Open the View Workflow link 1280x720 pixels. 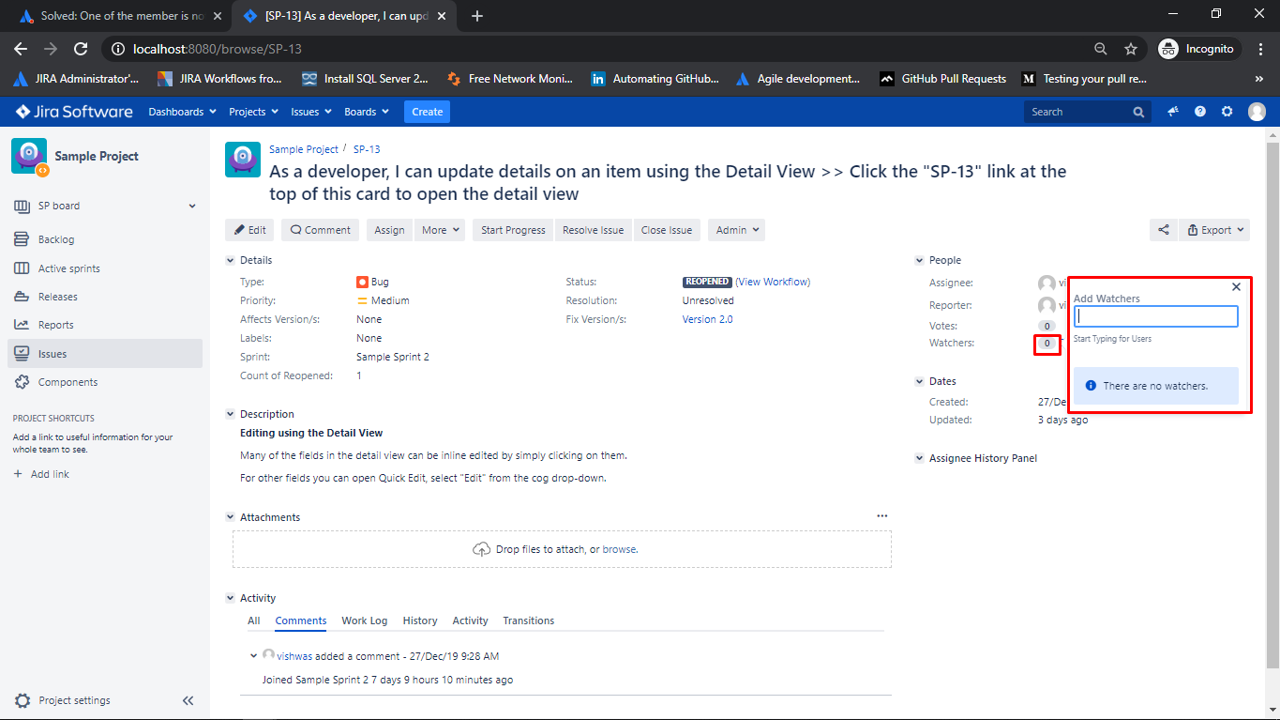pyautogui.click(x=773, y=282)
